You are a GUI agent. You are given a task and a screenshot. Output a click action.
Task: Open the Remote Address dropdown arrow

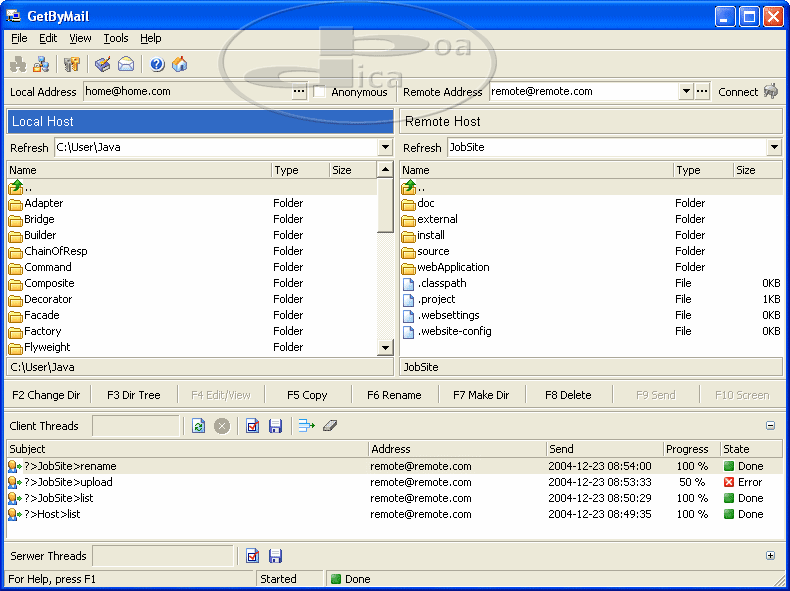point(686,91)
